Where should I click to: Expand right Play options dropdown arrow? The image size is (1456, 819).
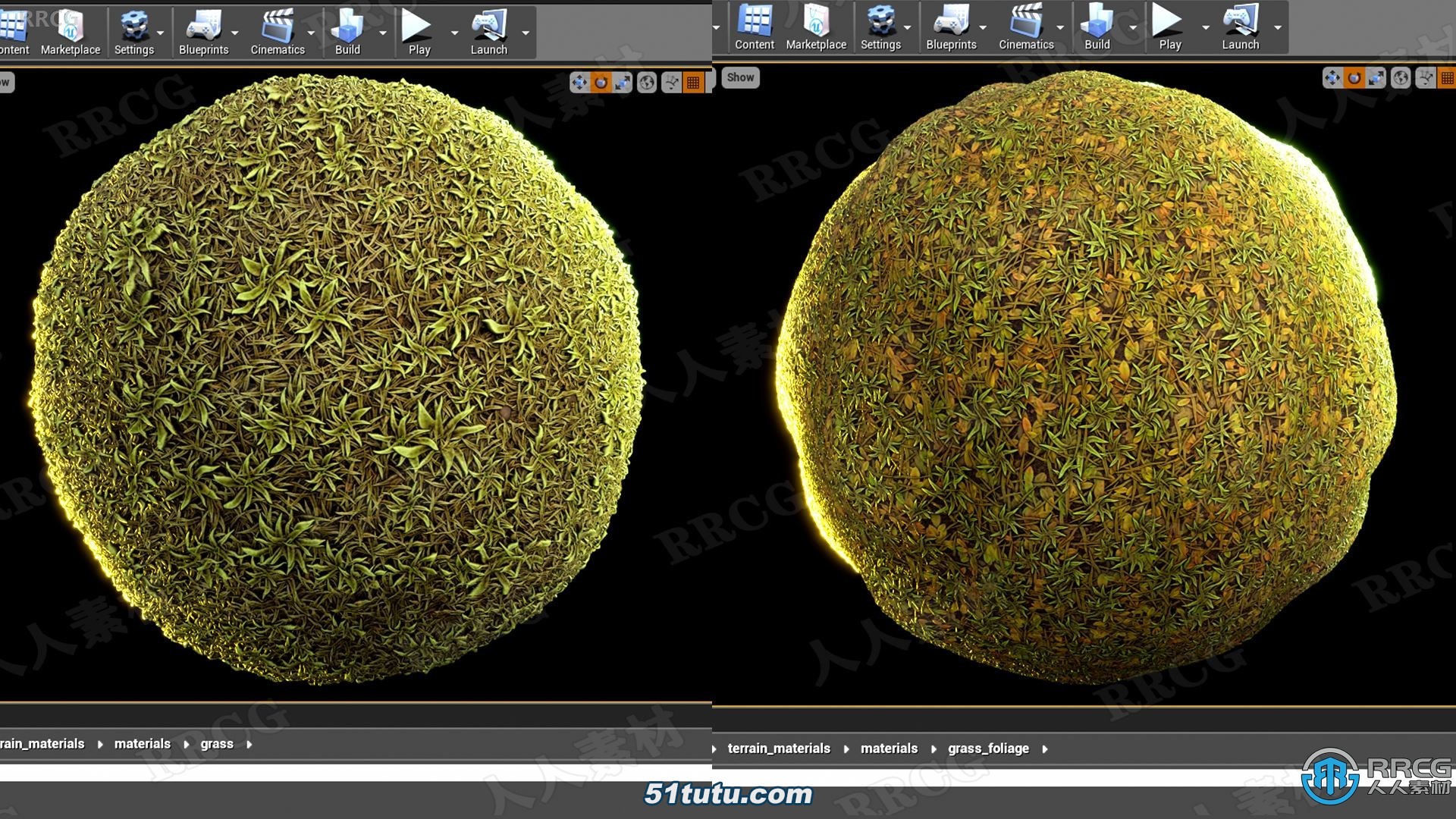(1206, 28)
